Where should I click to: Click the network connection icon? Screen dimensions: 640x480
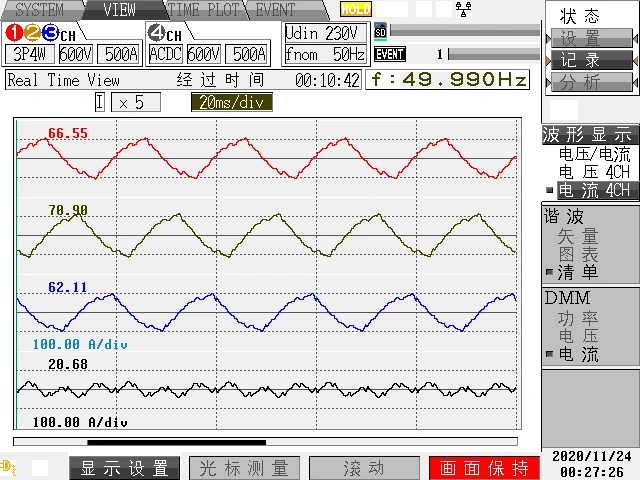pyautogui.click(x=463, y=9)
